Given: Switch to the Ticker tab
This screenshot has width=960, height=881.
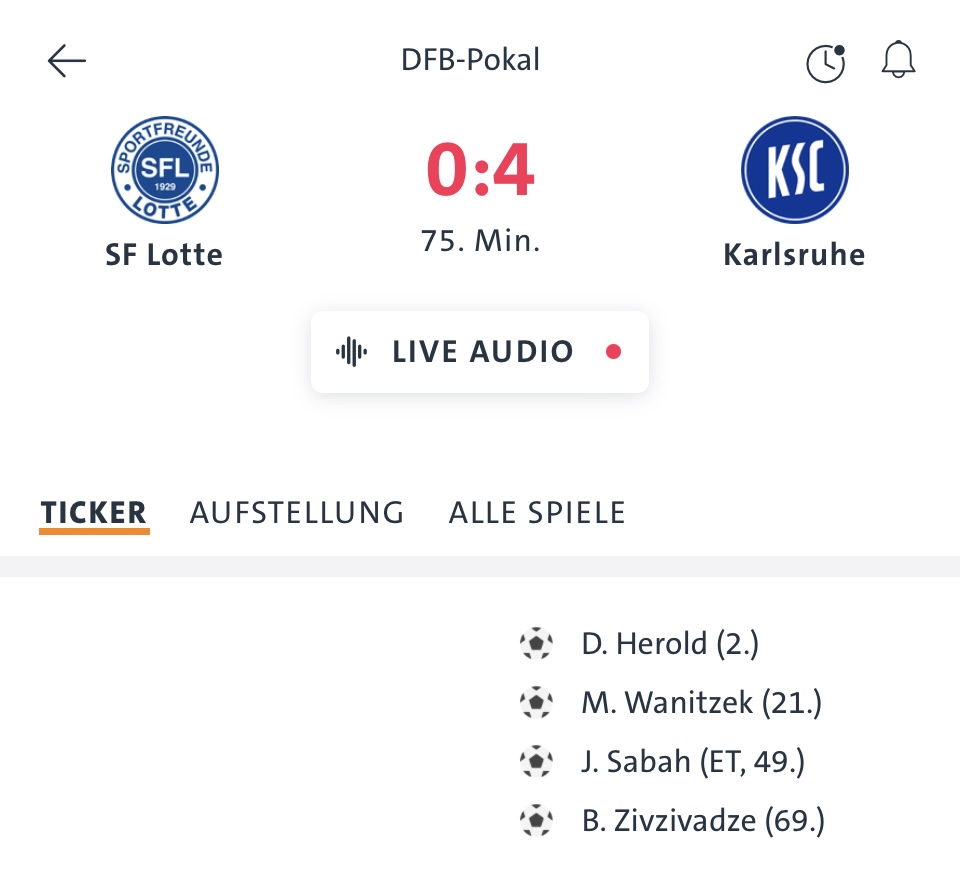Looking at the screenshot, I should (x=94, y=512).
